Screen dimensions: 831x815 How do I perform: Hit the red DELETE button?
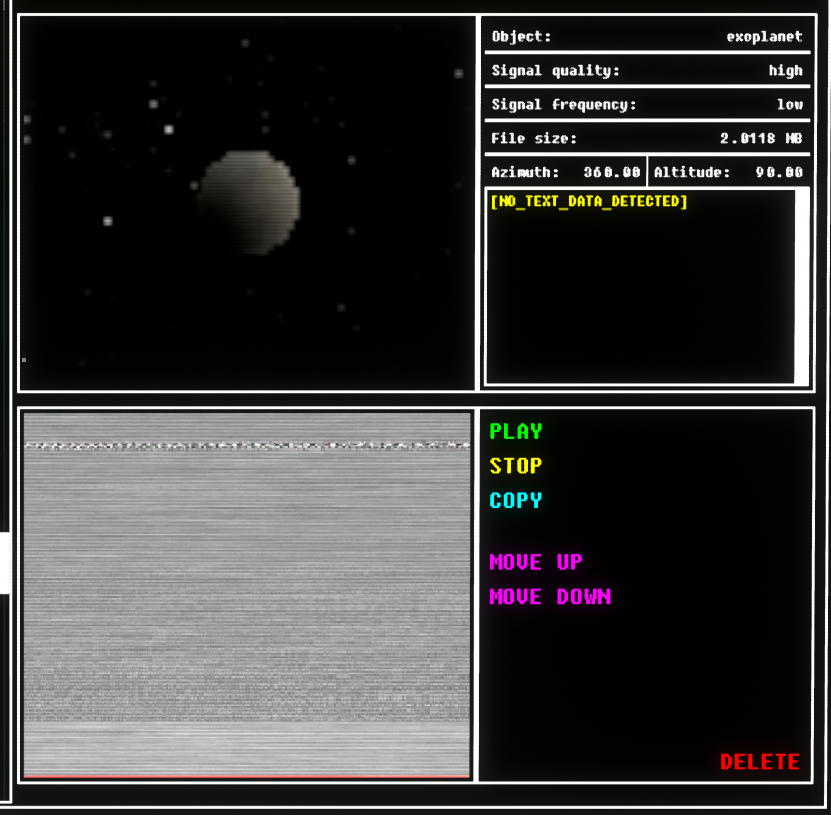click(x=759, y=762)
